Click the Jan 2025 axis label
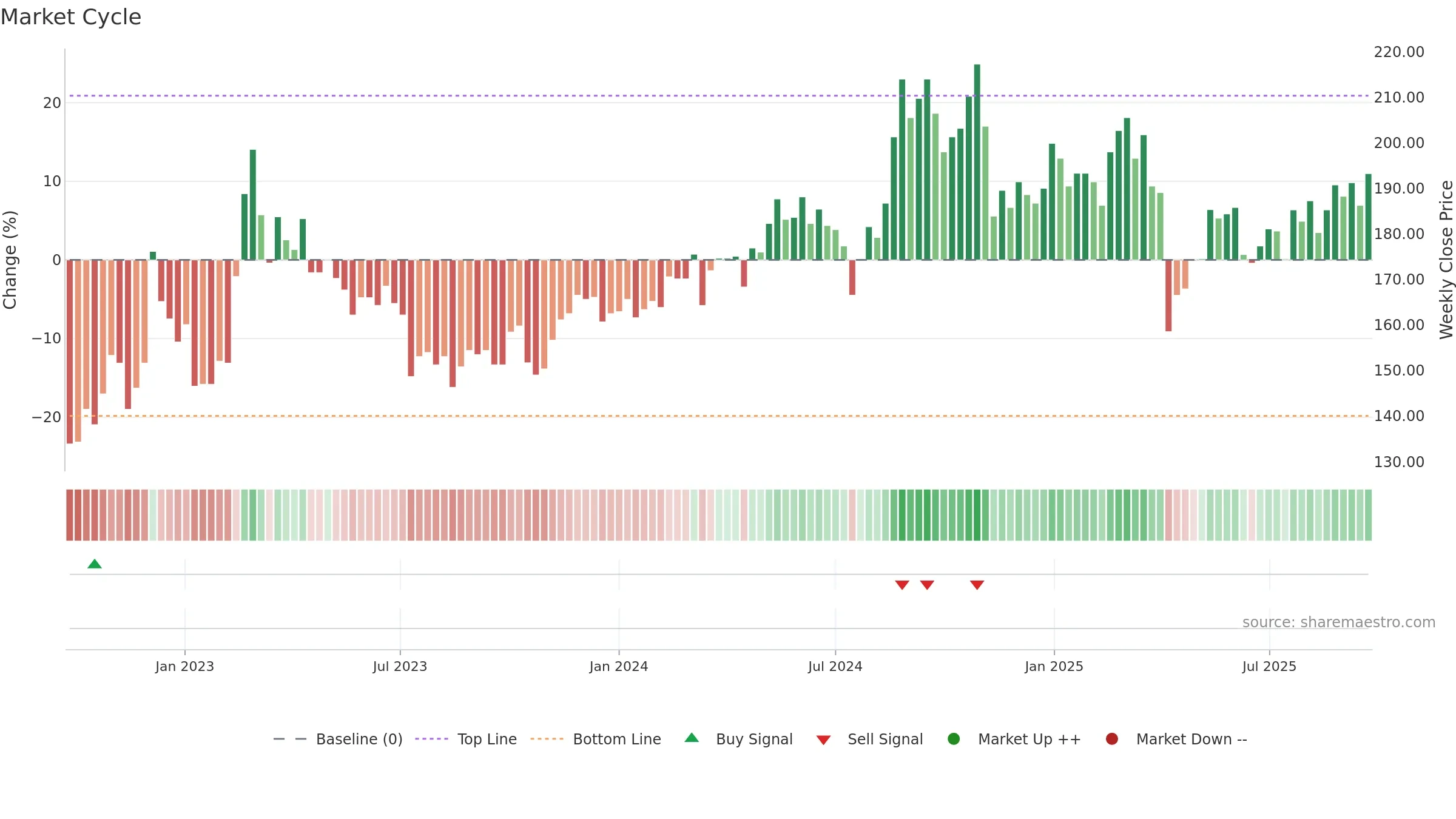 (1054, 667)
